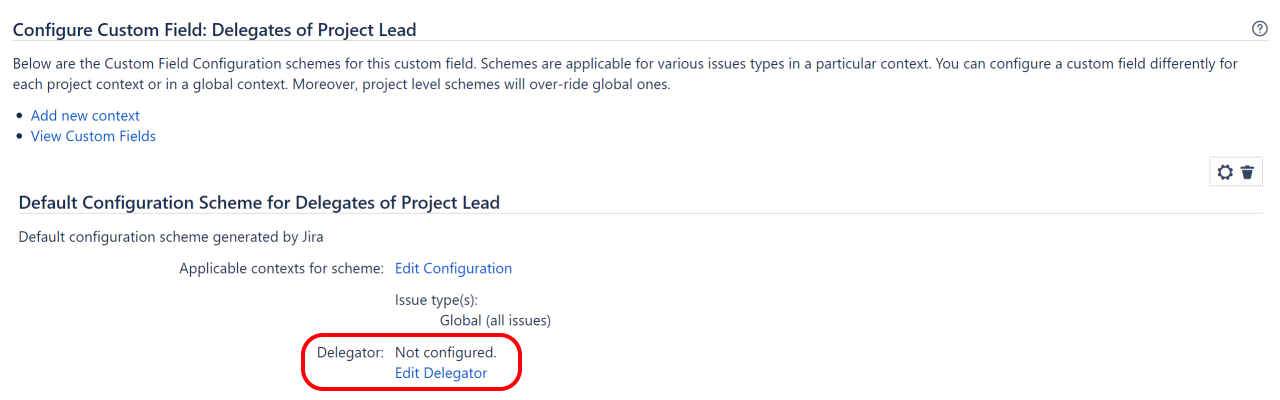Click the bullet next to Add new context
The height and width of the screenshot is (400, 1280).
[20, 116]
